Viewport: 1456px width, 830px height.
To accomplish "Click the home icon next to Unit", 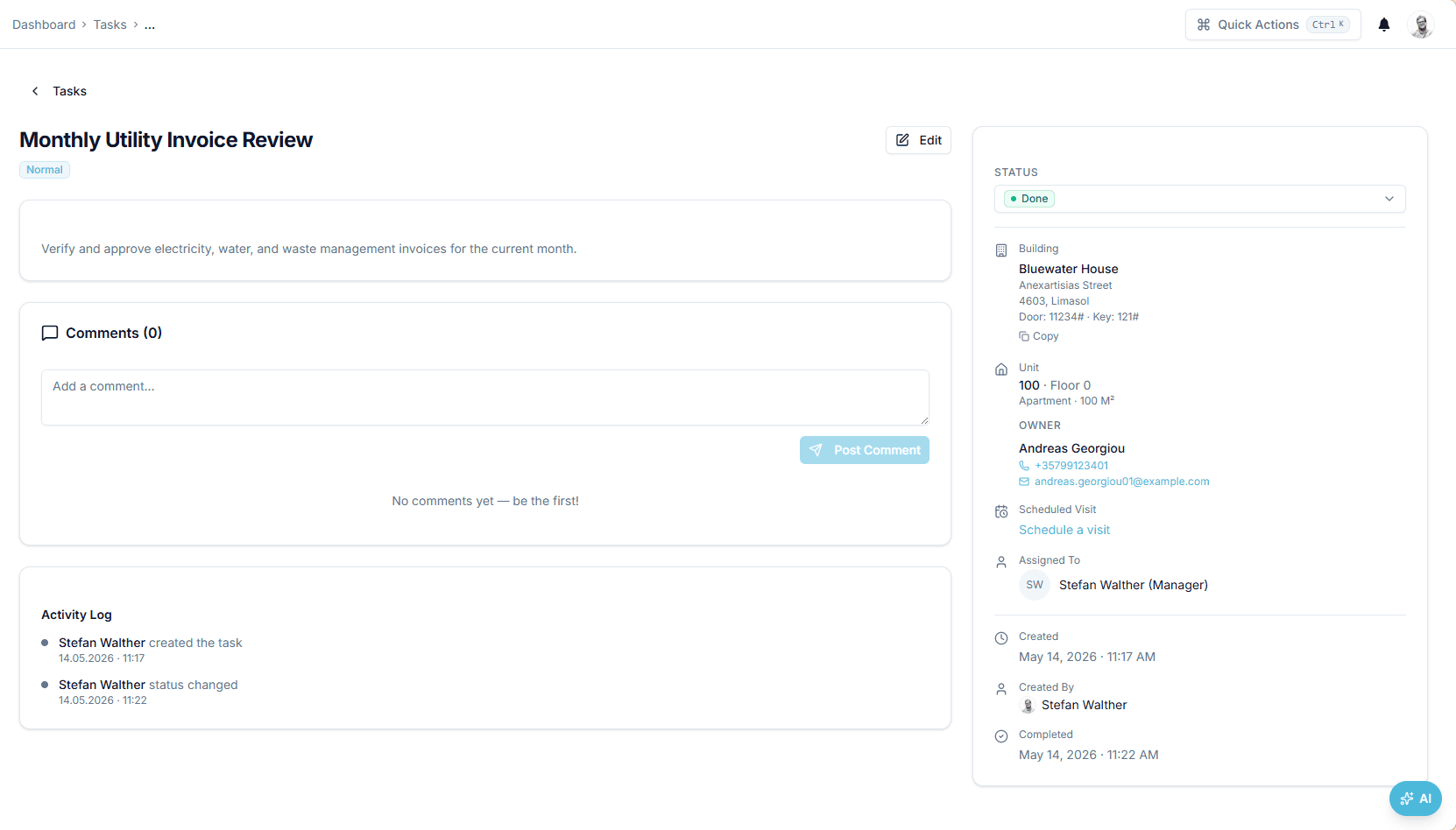I will (x=1001, y=369).
